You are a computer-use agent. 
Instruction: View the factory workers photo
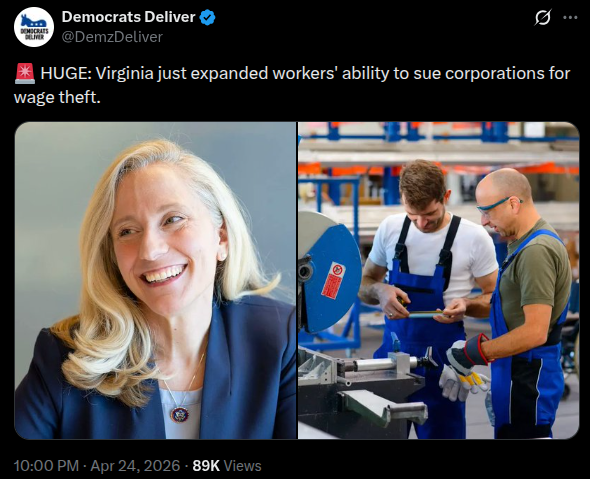[439, 280]
